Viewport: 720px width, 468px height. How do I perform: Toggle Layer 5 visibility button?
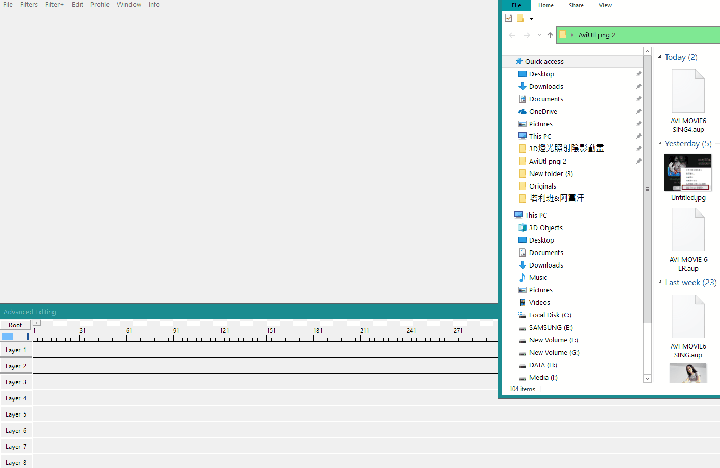[x=16, y=414]
